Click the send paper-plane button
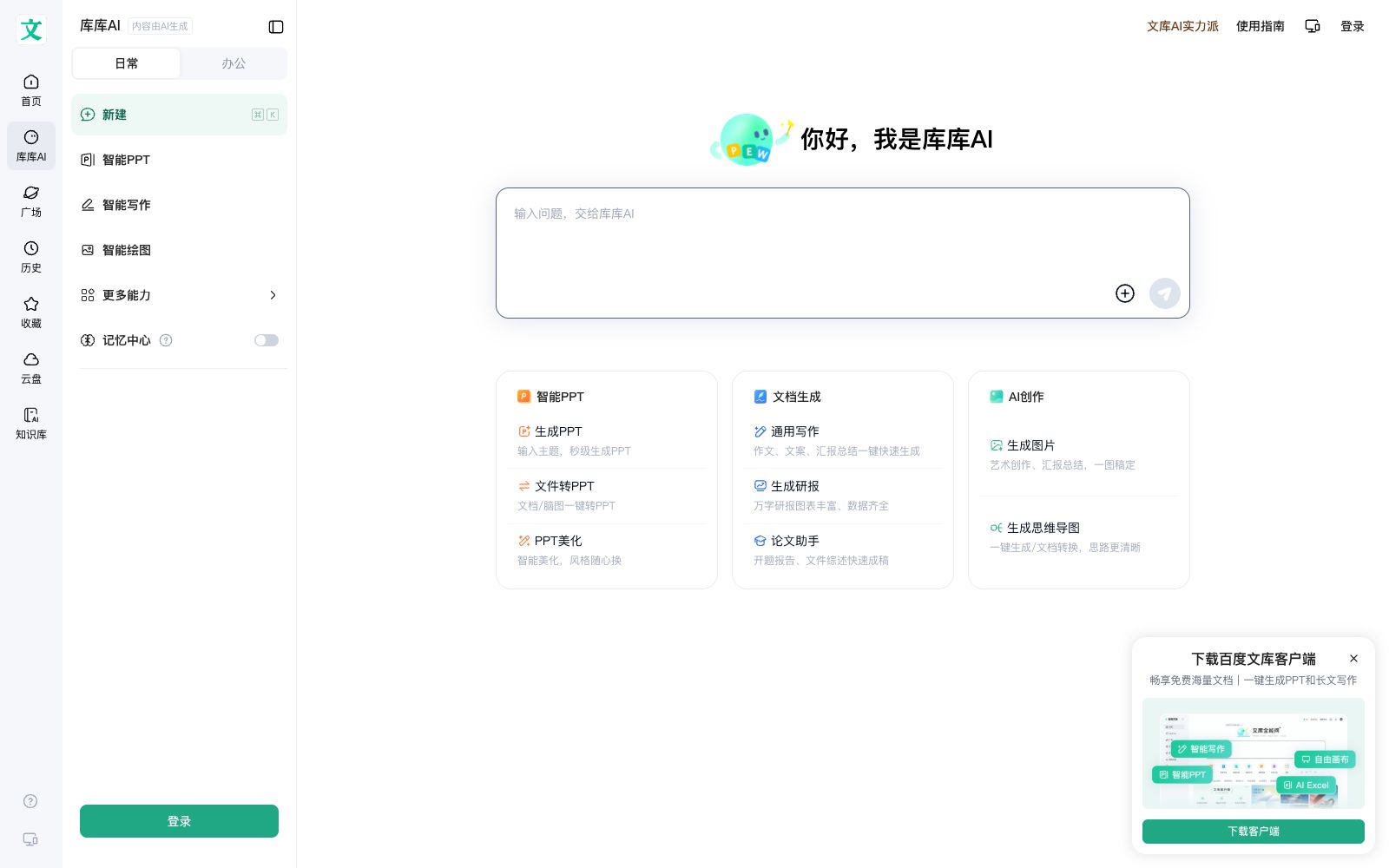Screen dimensions: 1389x868 click(1165, 293)
